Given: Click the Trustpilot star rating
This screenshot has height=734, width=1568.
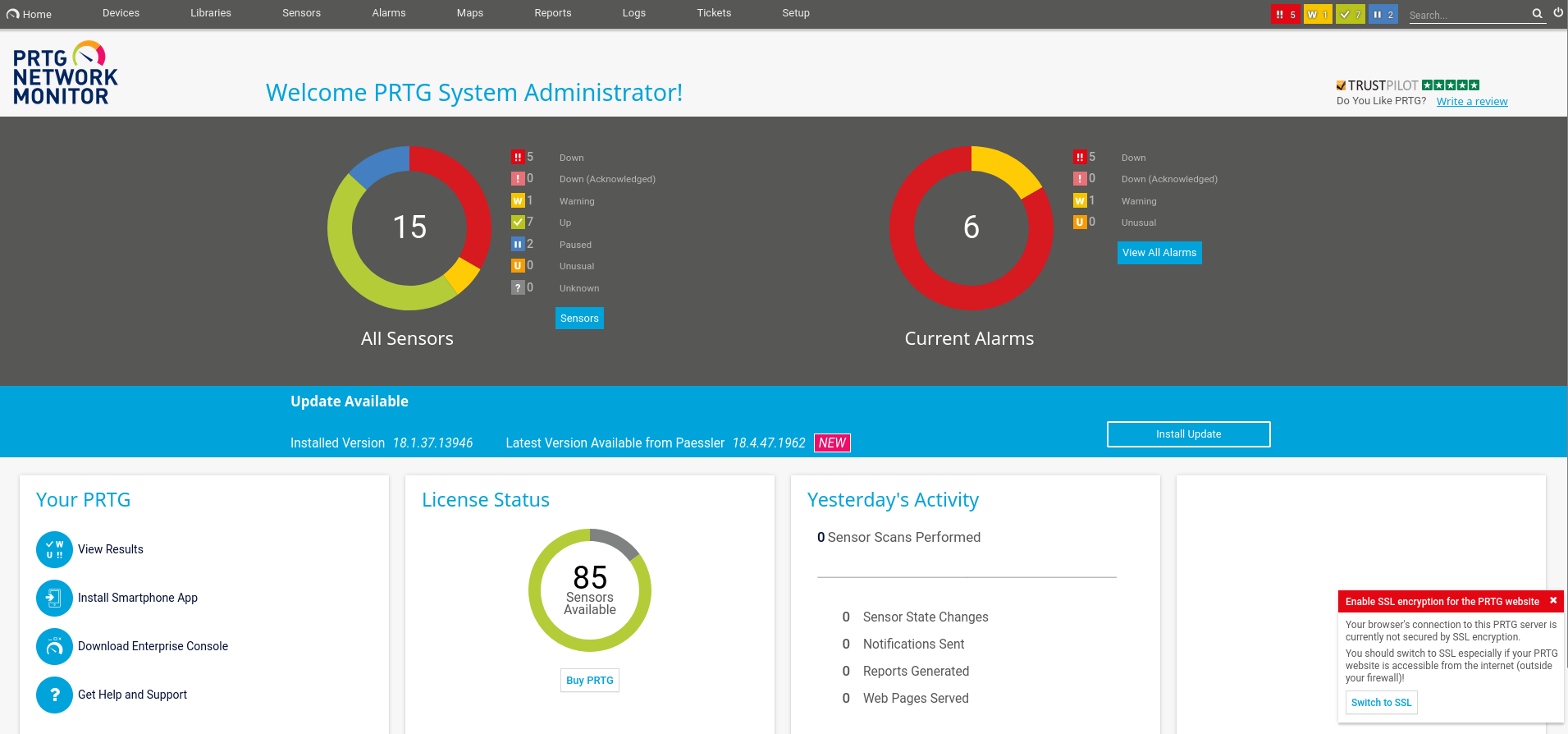Looking at the screenshot, I should (1451, 85).
